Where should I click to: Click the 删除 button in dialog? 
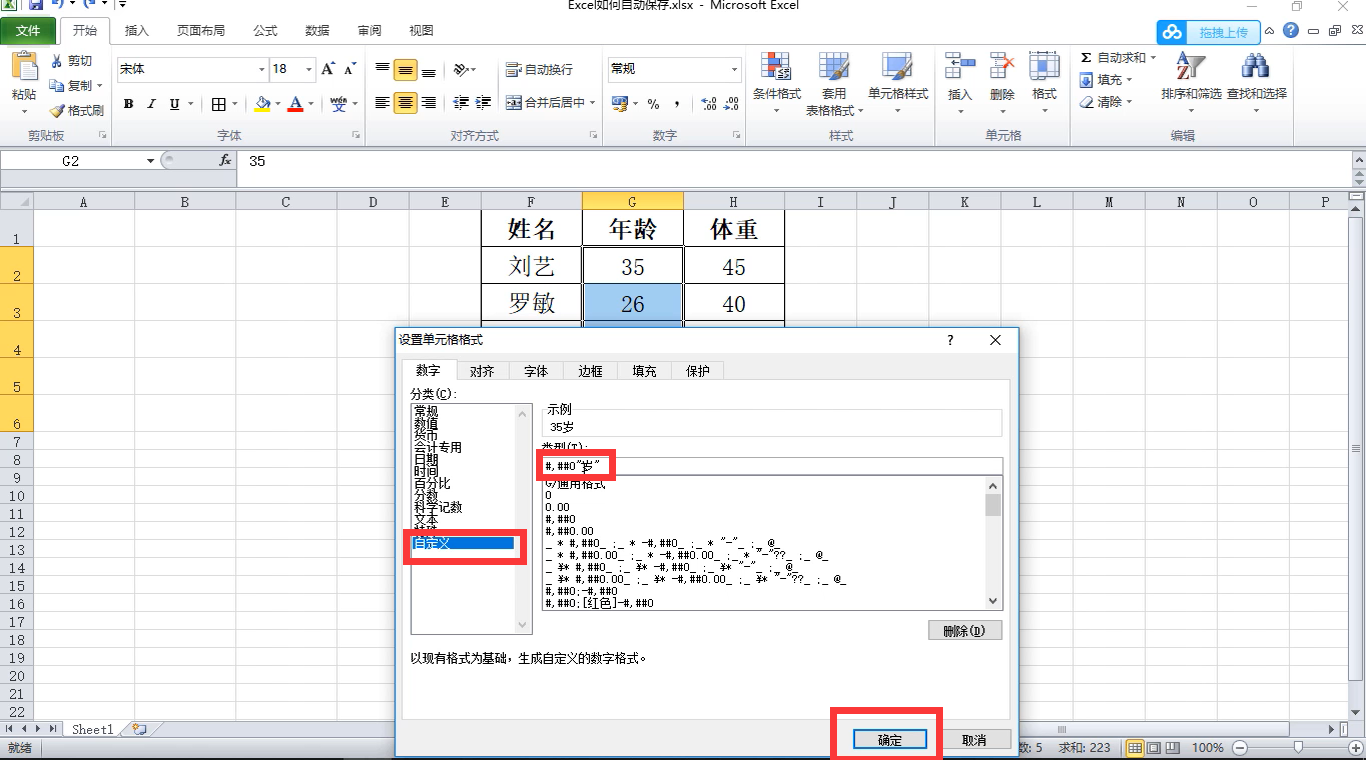coord(964,629)
